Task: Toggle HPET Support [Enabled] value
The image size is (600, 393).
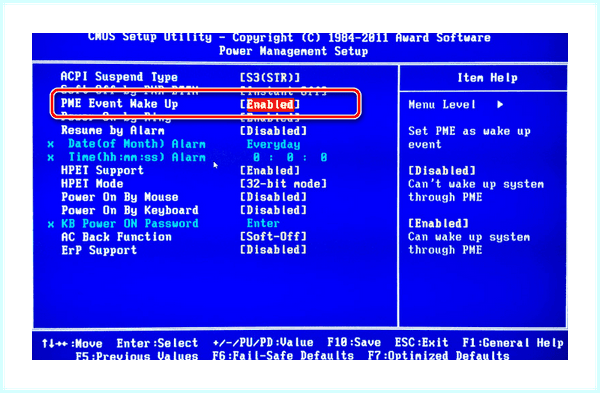Action: point(270,171)
